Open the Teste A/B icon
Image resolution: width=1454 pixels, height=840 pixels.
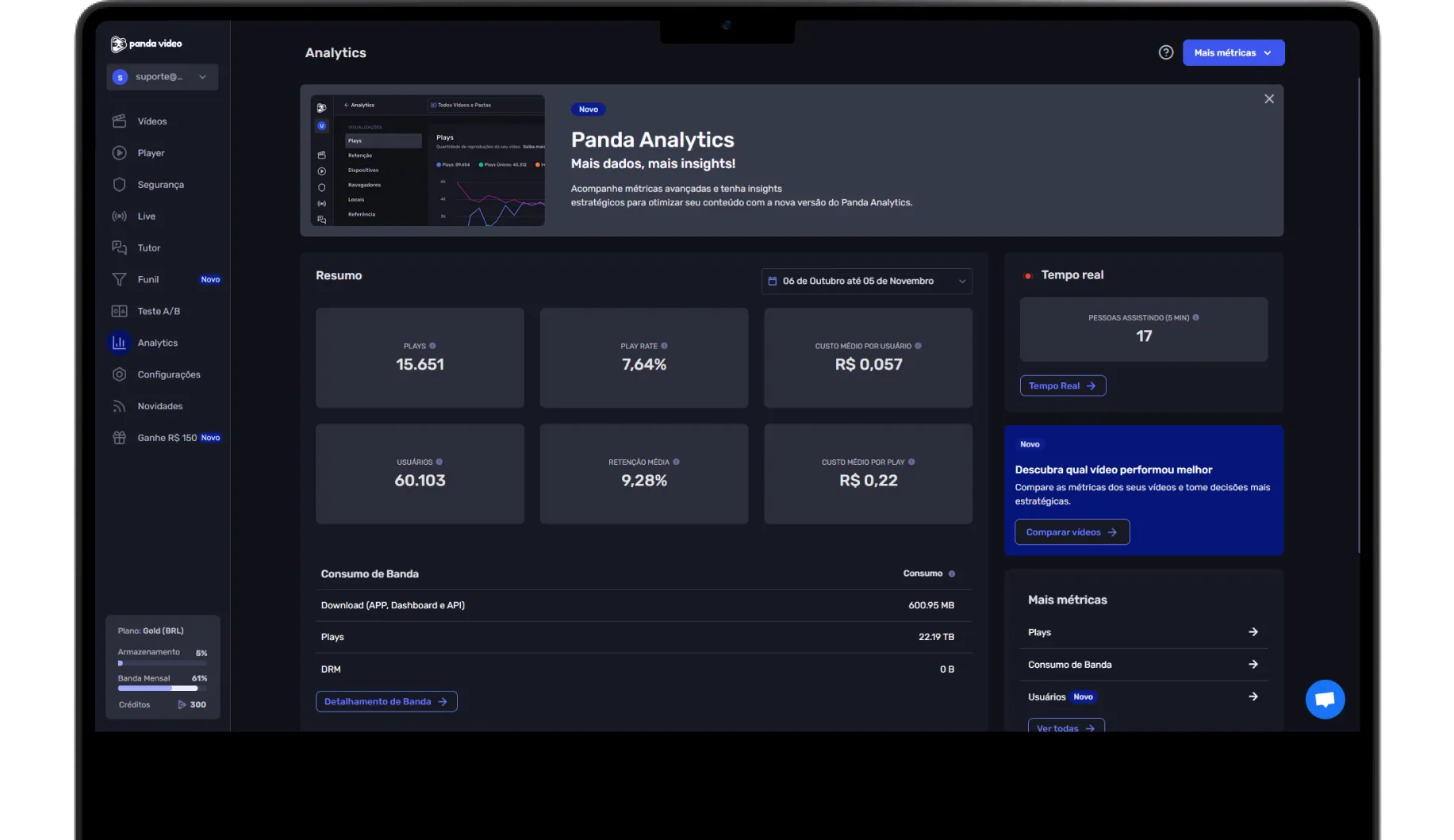(x=119, y=311)
